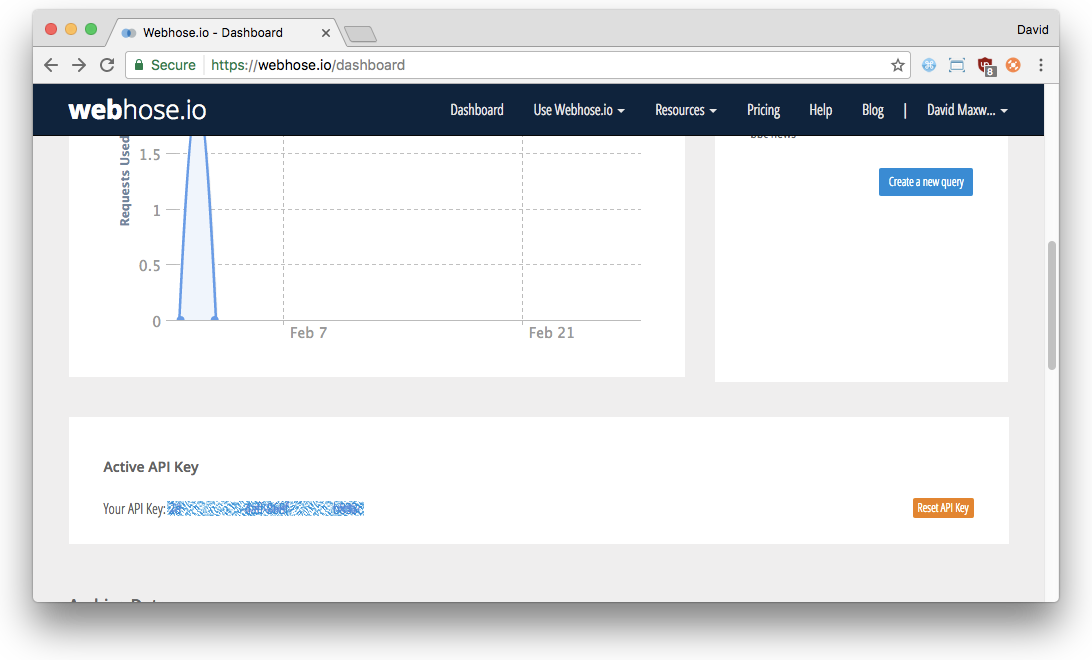
Task: Open the Blog link
Action: click(x=873, y=110)
